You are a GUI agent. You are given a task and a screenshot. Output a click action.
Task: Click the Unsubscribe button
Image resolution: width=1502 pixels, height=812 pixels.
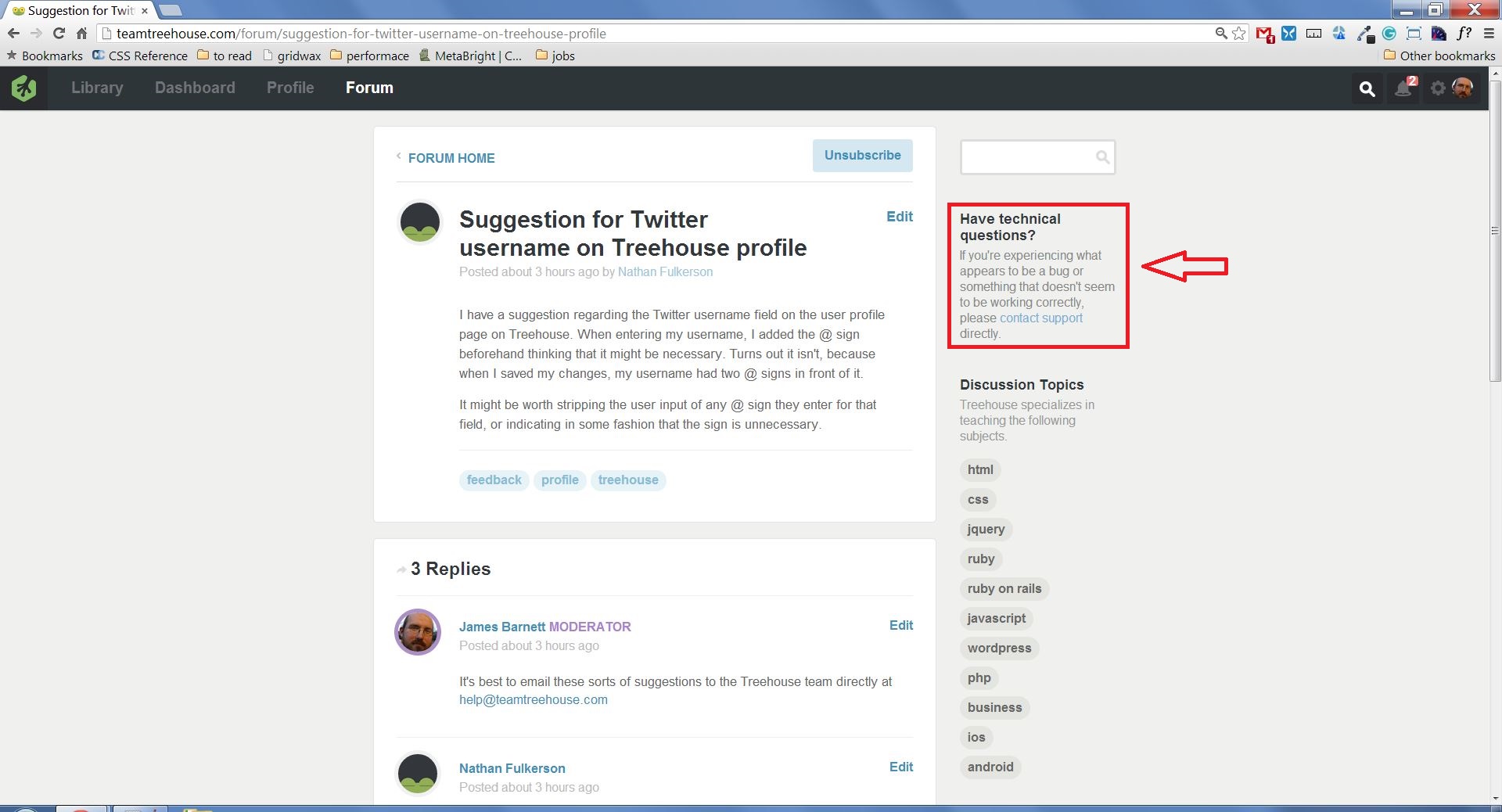click(x=862, y=156)
